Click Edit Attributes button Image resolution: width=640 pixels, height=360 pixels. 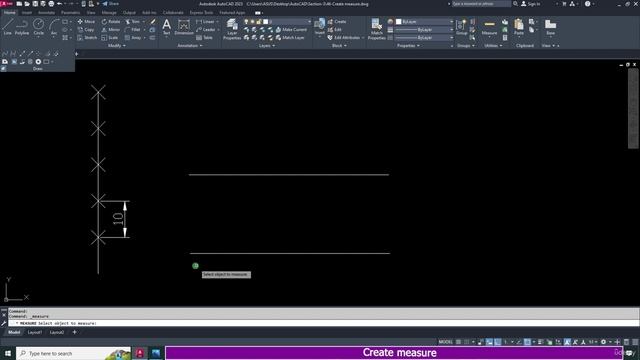[344, 38]
